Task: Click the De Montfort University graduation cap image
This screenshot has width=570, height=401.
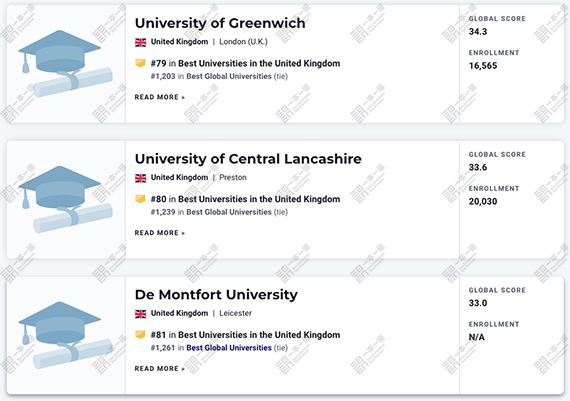Action: pos(65,335)
